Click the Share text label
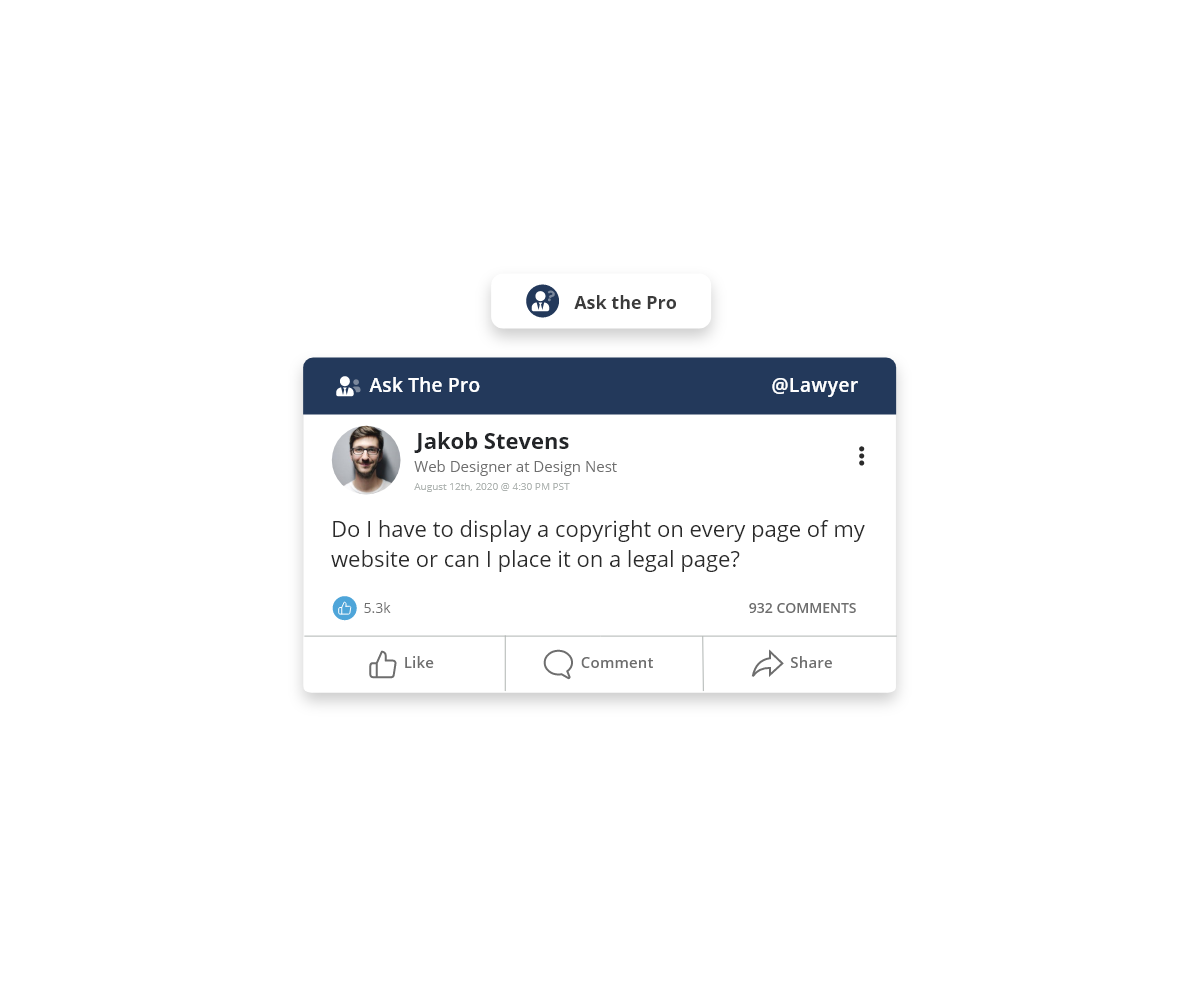This screenshot has width=1200, height=1000. [811, 663]
